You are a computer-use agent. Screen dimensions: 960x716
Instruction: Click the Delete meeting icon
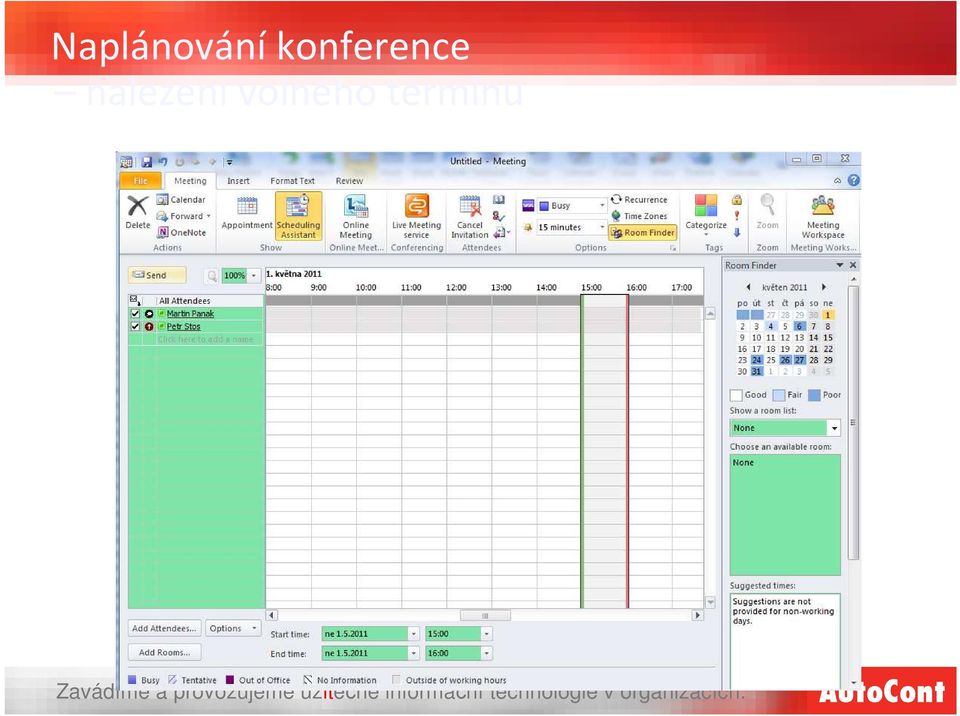(x=138, y=212)
